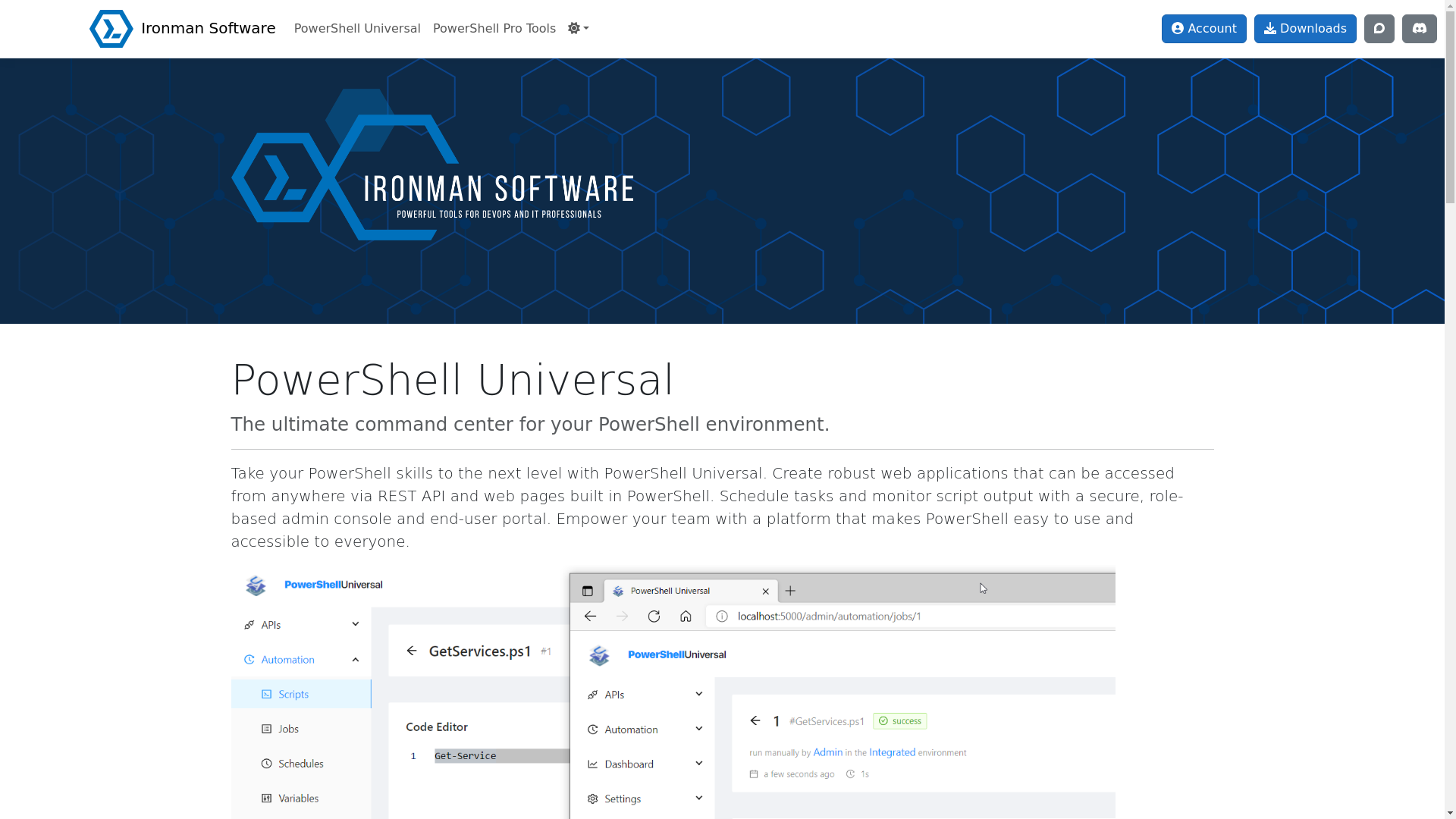1456x819 pixels.
Task: Open the PowerShell Pro Tools nav item
Action: click(494, 29)
